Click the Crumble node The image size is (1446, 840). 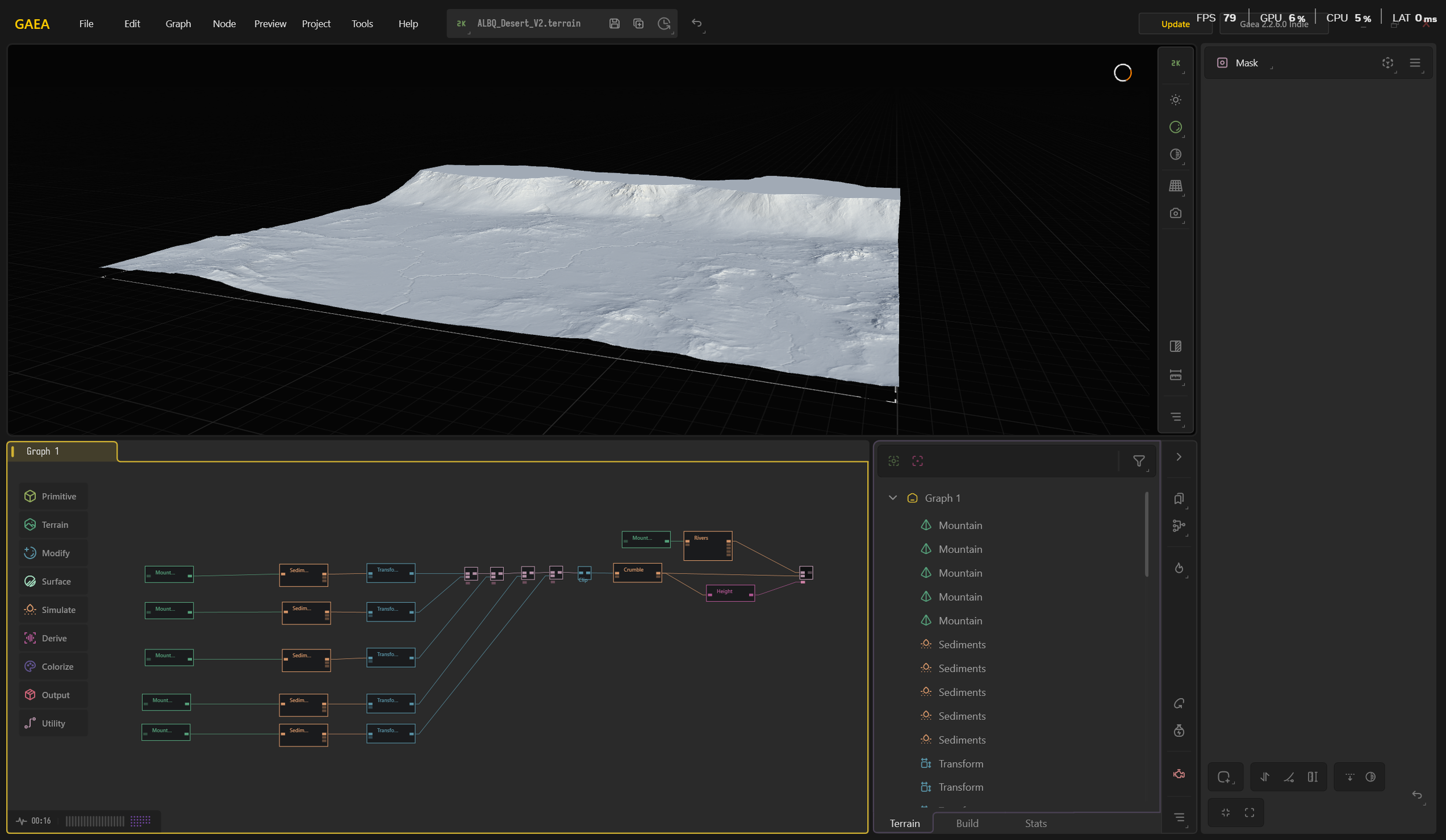pos(637,572)
